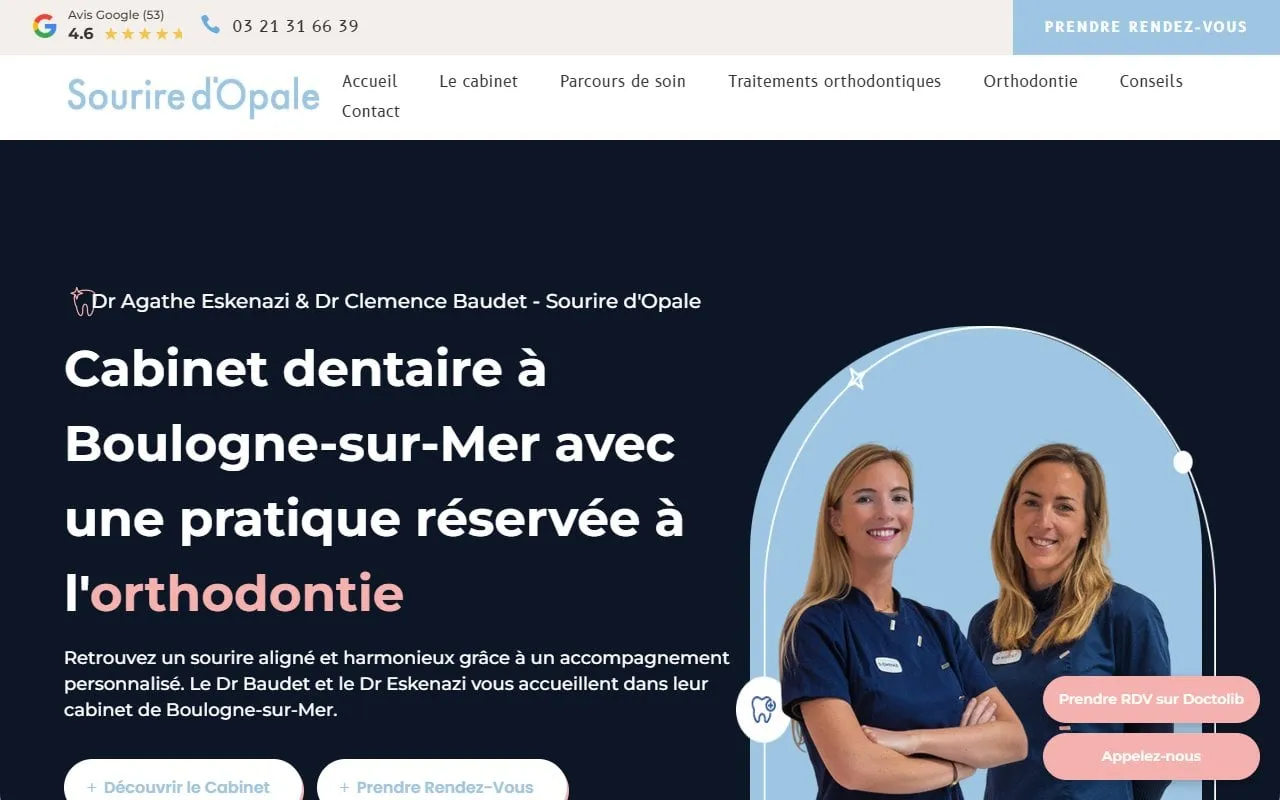Click the Appelez-nous button
The height and width of the screenshot is (800, 1280).
pos(1151,756)
